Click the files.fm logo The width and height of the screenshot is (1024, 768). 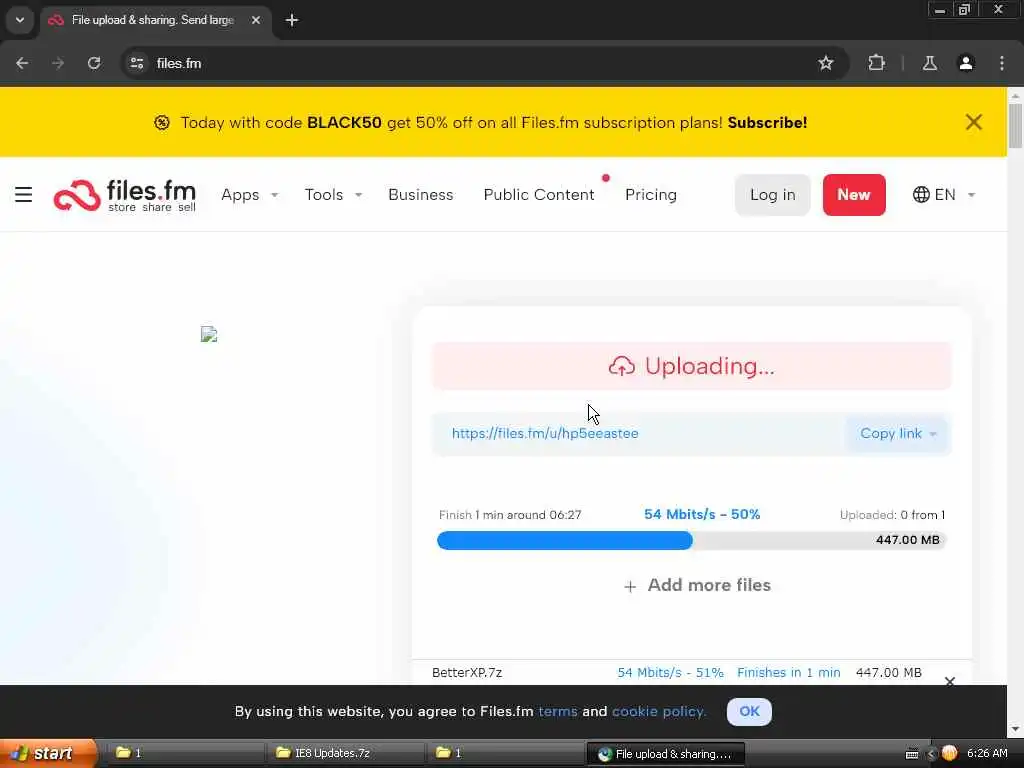click(x=125, y=195)
